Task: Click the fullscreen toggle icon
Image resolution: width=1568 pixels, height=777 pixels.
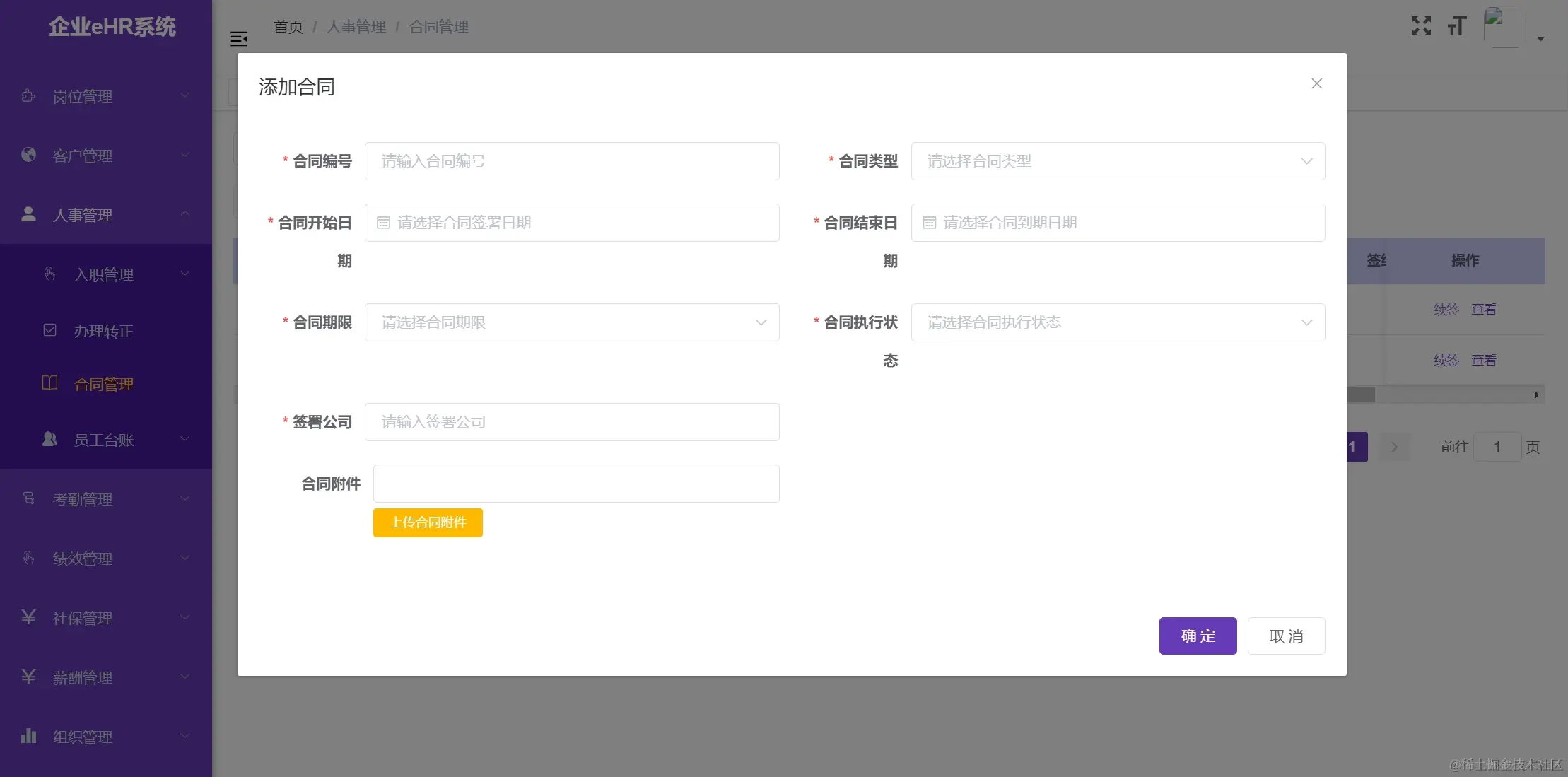Action: tap(1421, 26)
